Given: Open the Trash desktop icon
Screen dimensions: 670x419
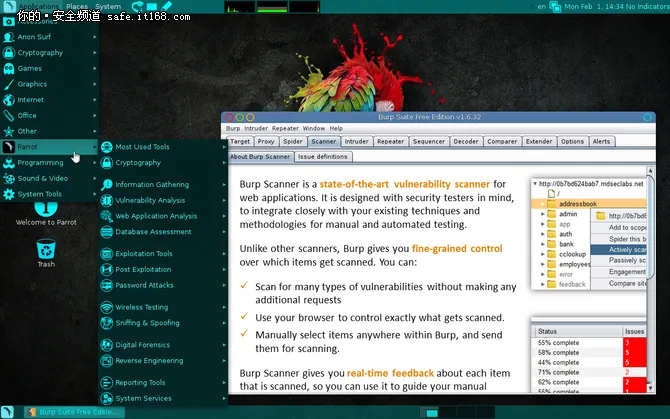Looking at the screenshot, I should (46, 253).
